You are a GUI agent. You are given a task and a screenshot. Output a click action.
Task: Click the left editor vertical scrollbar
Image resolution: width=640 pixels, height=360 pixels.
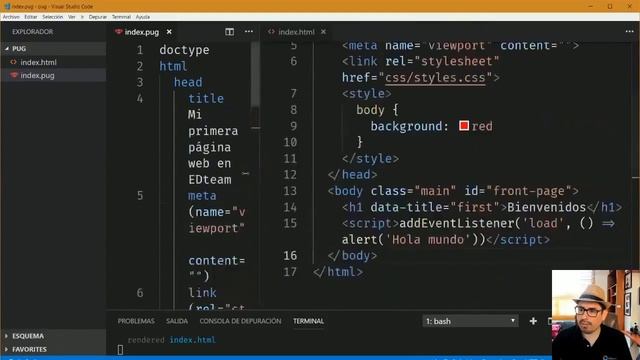coord(255,73)
